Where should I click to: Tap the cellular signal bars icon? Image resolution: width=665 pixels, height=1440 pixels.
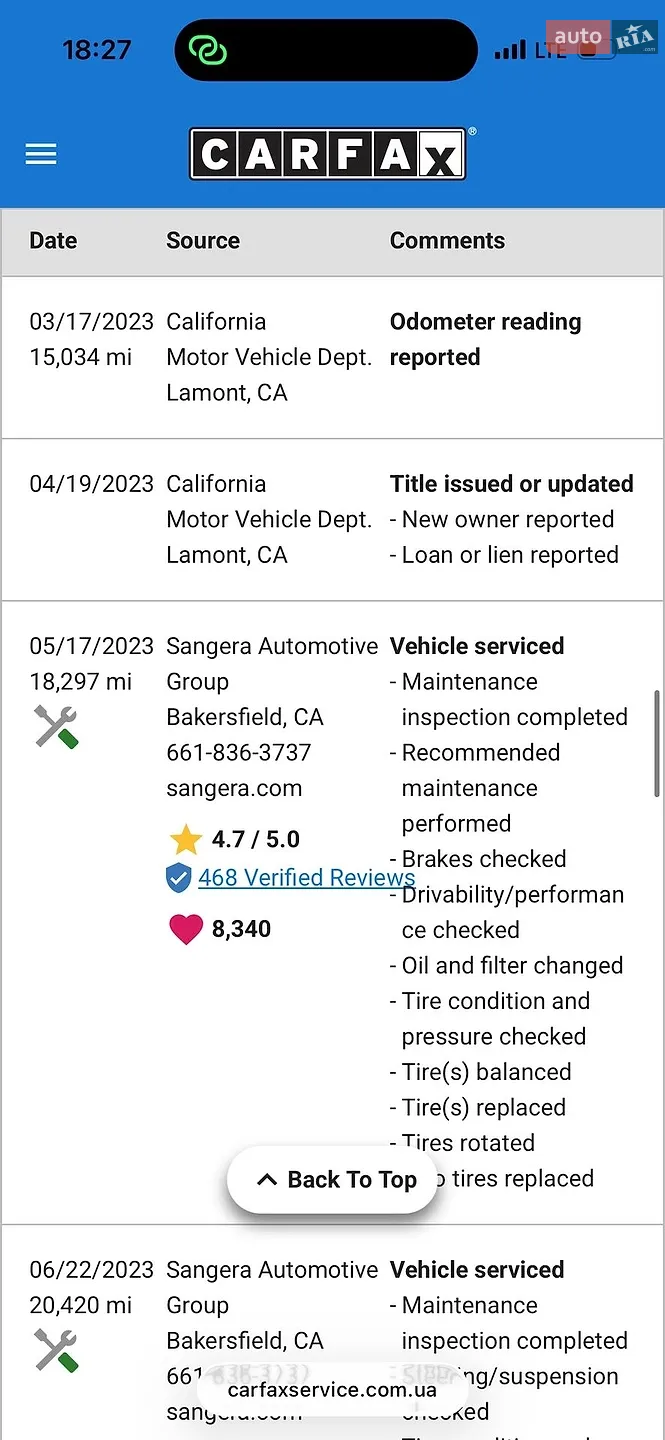click(510, 49)
